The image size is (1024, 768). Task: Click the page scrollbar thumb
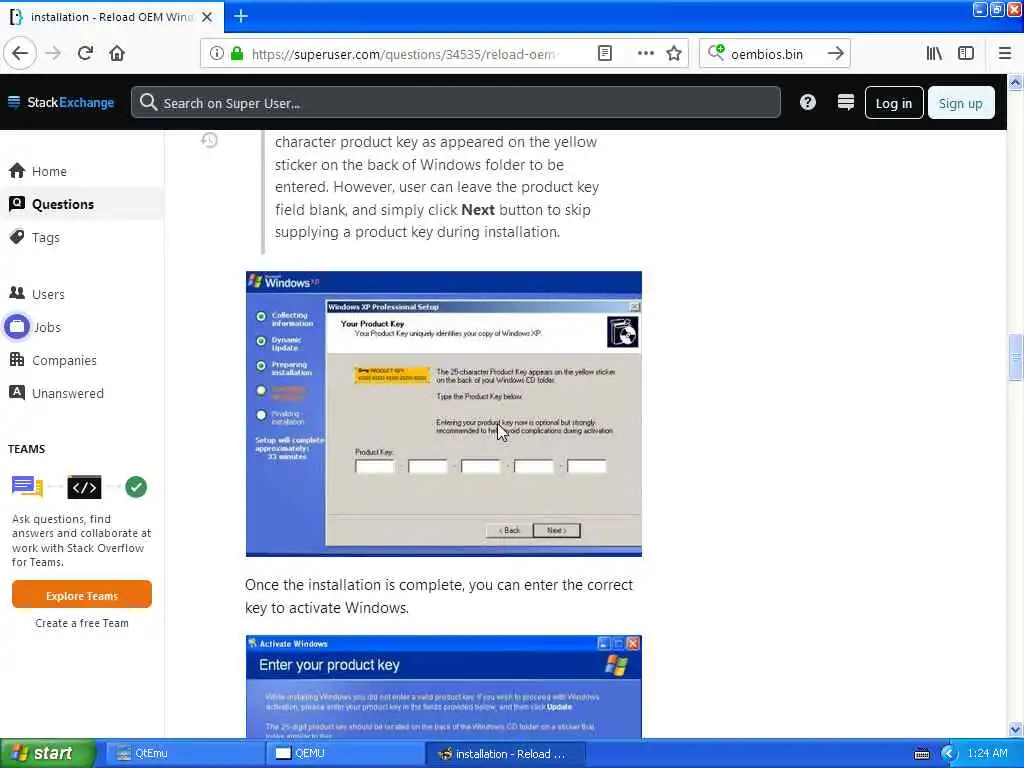tap(1015, 357)
